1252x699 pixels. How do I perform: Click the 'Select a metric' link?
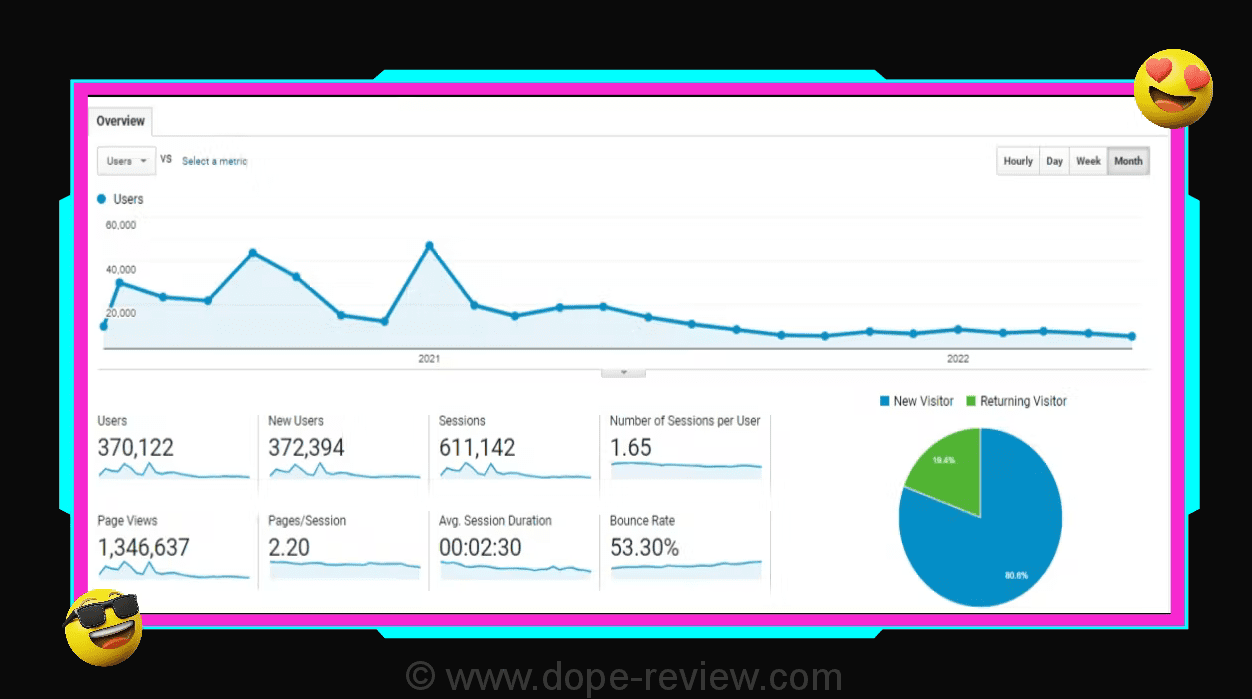click(214, 161)
